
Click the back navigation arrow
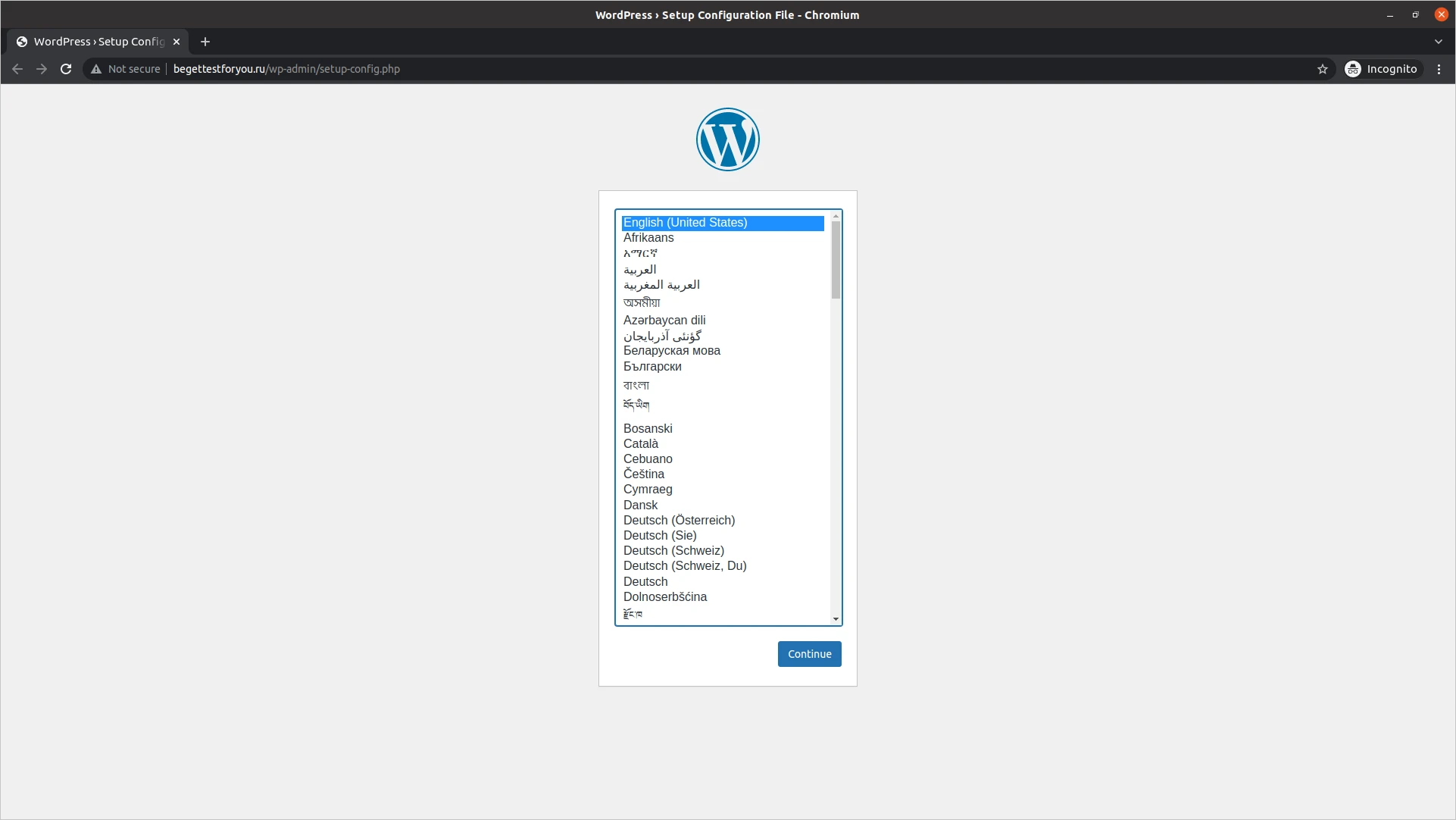[x=17, y=68]
